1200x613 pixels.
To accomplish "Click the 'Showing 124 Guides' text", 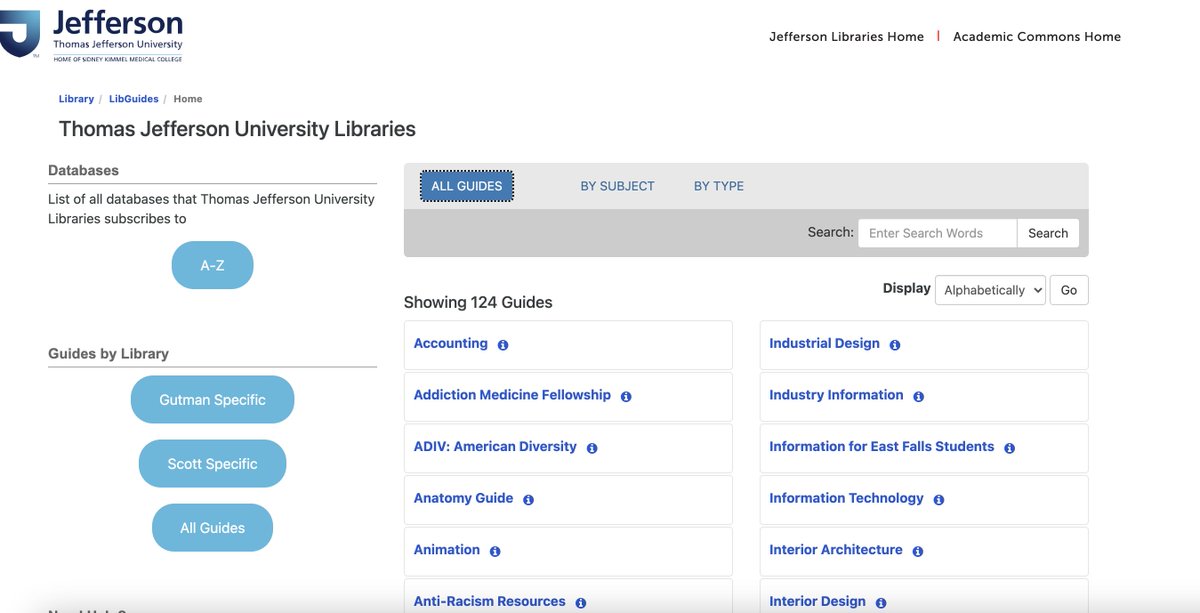I will (x=478, y=302).
